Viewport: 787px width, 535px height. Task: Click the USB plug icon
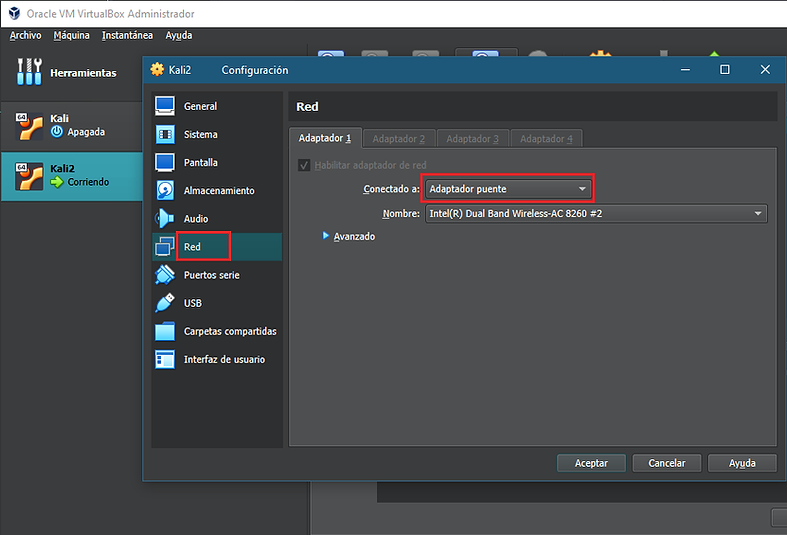tap(165, 303)
